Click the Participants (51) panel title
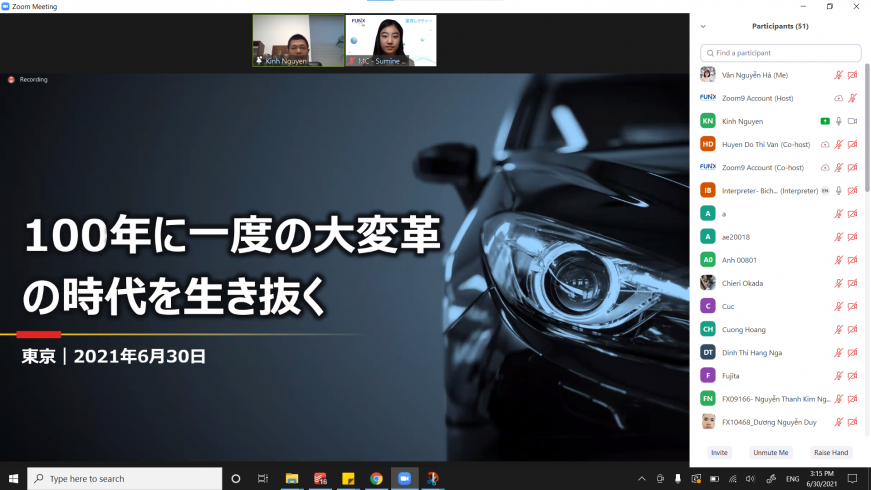 (x=780, y=26)
